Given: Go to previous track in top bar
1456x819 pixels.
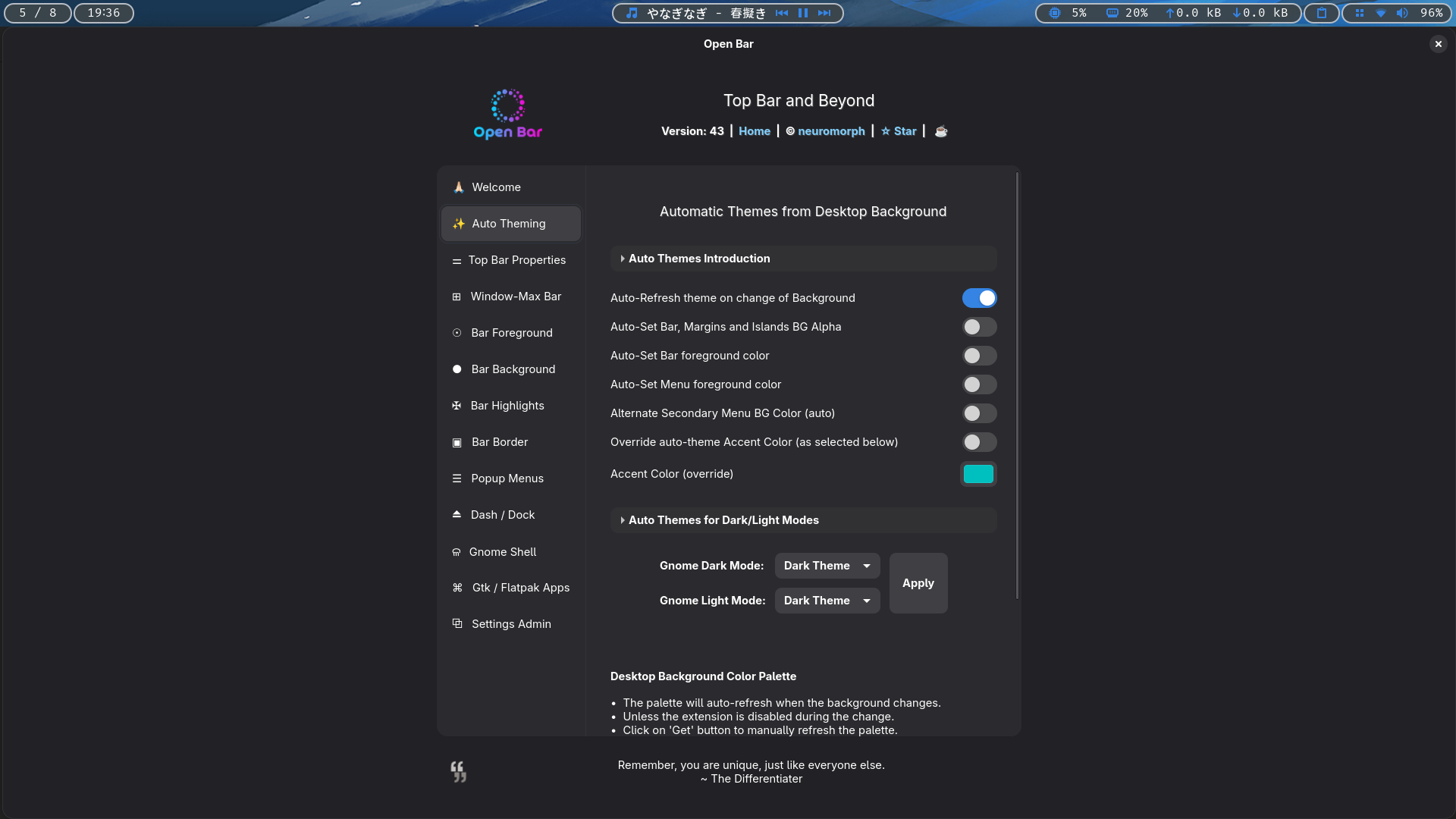Looking at the screenshot, I should click(x=782, y=13).
